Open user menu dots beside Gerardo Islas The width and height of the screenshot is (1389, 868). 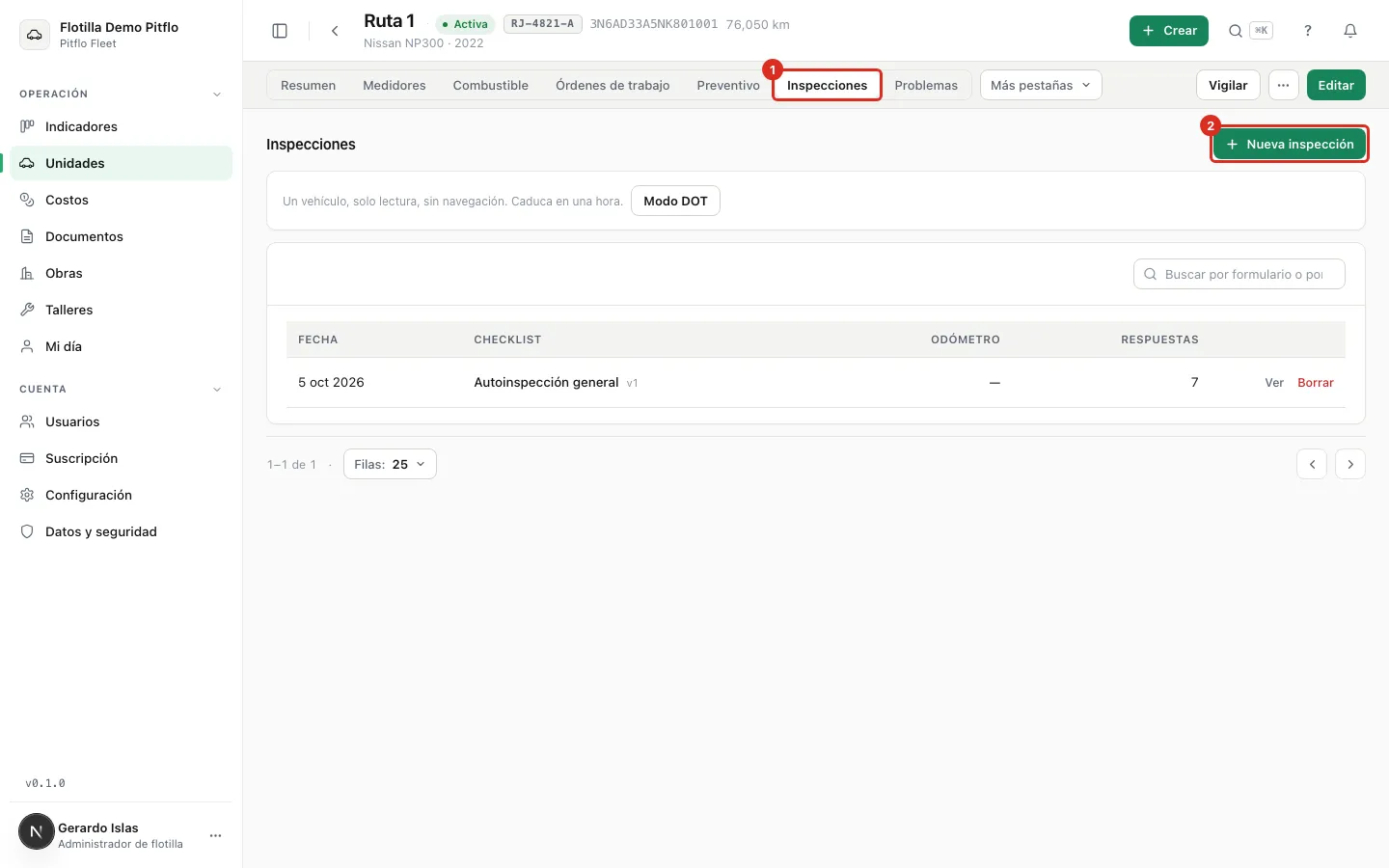pyautogui.click(x=215, y=835)
